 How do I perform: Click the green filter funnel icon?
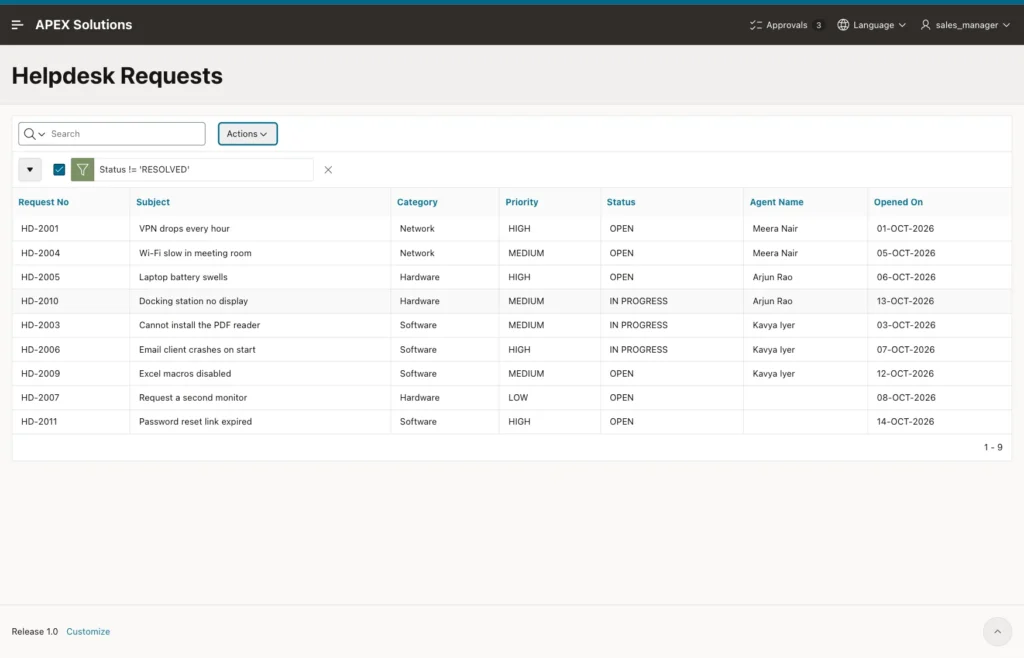(82, 170)
